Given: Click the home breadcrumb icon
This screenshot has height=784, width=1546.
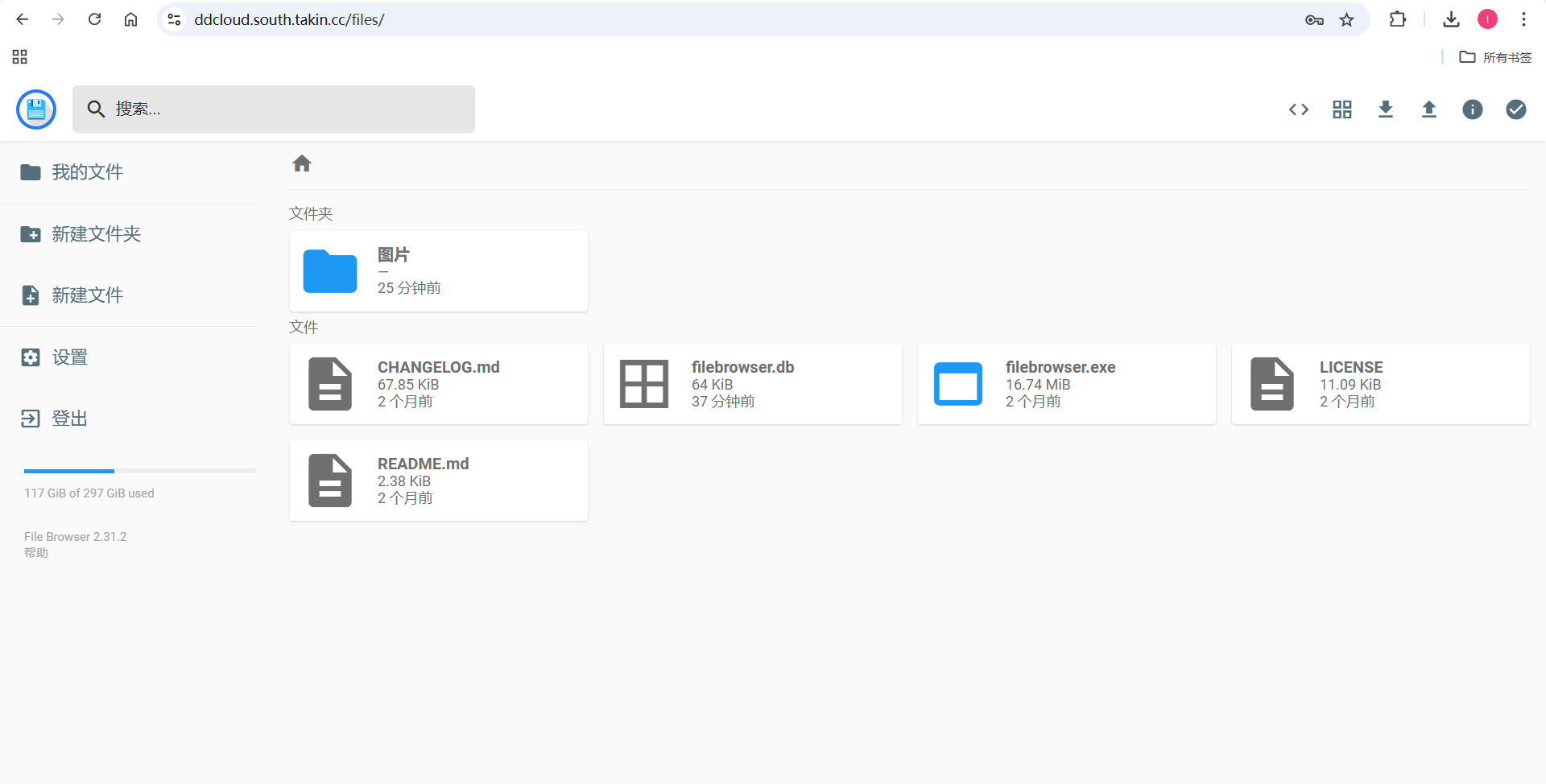Looking at the screenshot, I should tap(301, 163).
